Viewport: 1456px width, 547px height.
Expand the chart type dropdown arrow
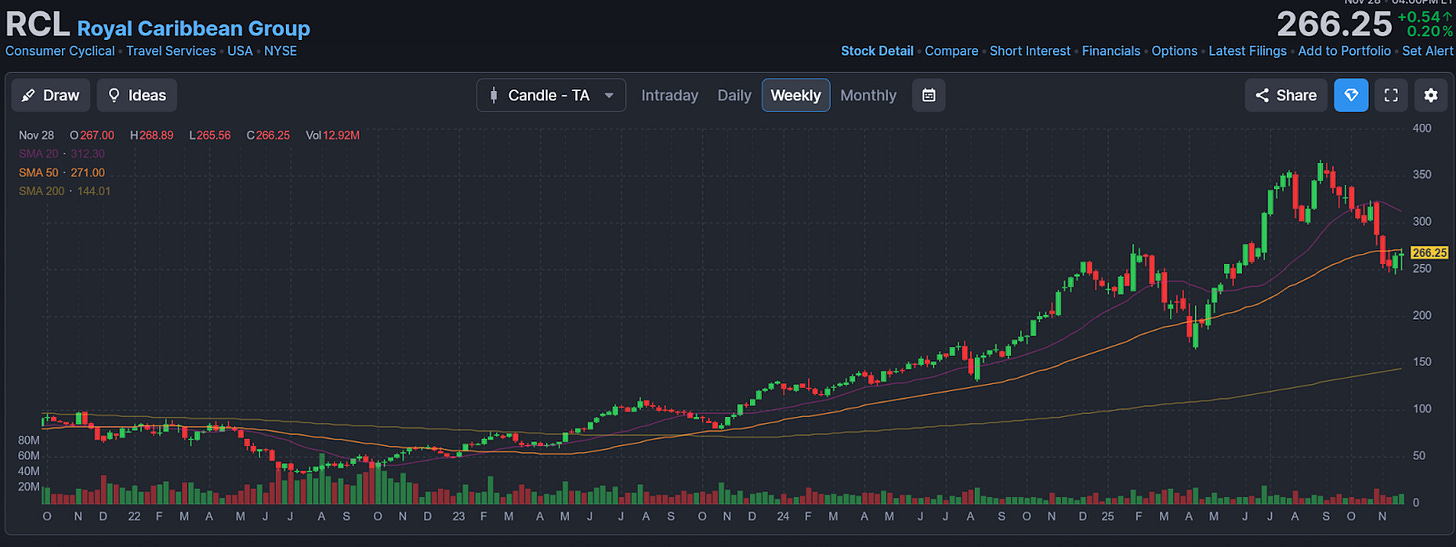(x=609, y=95)
